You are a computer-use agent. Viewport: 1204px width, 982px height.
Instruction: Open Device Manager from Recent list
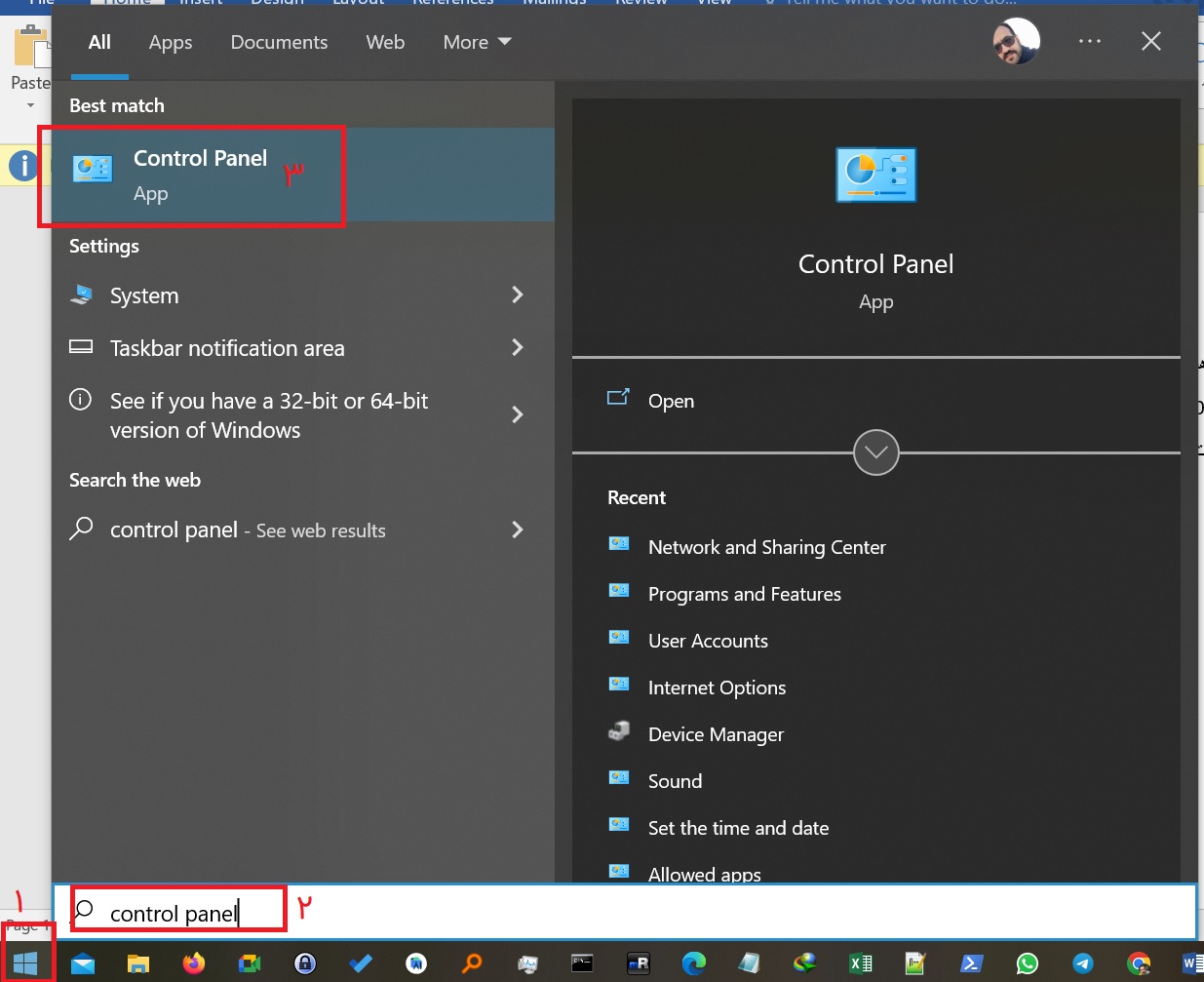716,734
